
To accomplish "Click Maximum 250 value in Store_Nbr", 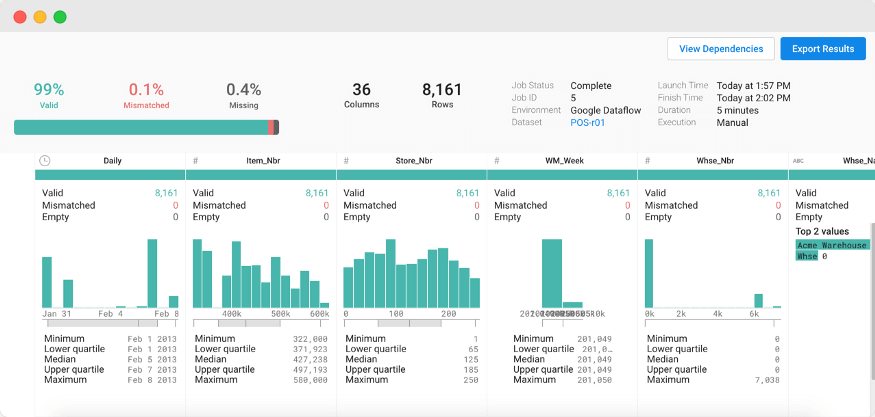I will click(x=471, y=380).
